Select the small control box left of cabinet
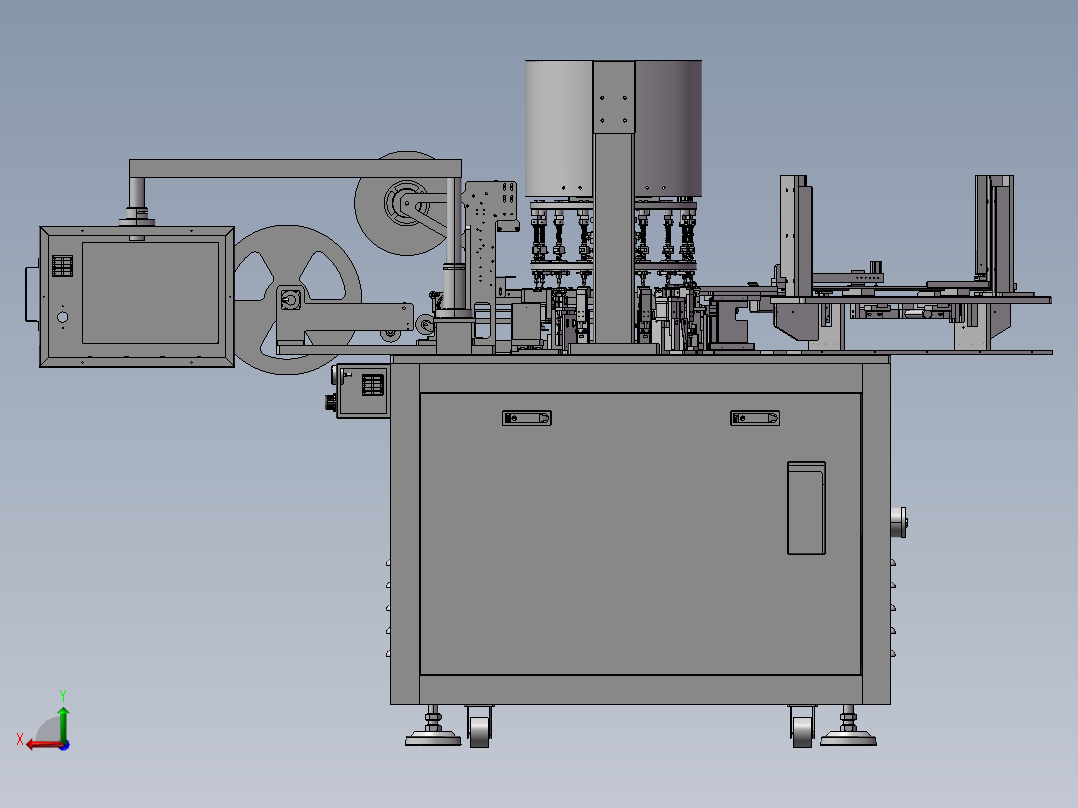Image resolution: width=1078 pixels, height=808 pixels. [363, 391]
